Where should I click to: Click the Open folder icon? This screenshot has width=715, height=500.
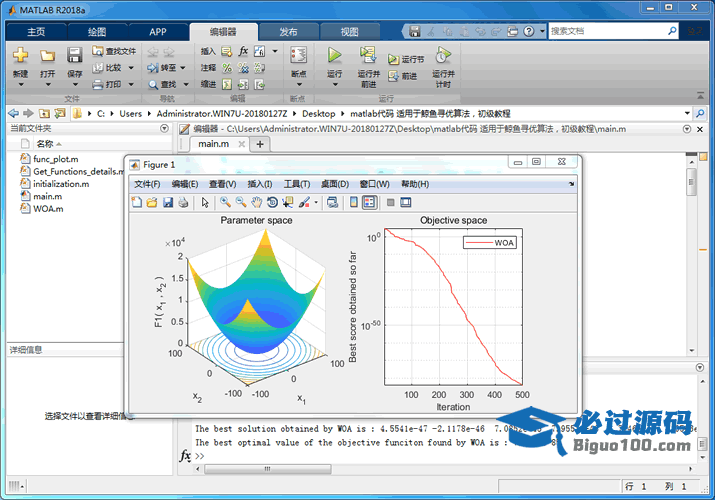[47, 56]
